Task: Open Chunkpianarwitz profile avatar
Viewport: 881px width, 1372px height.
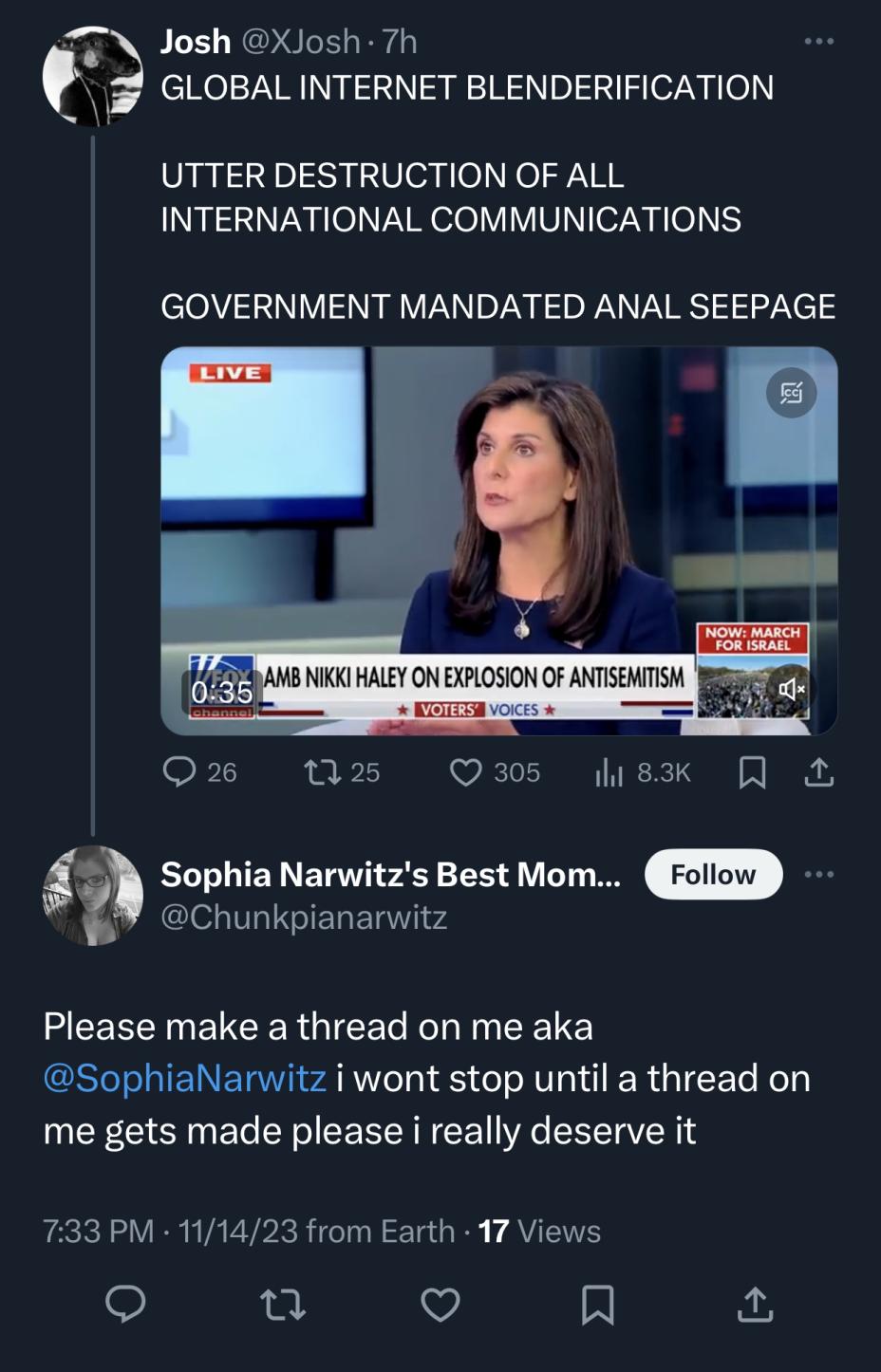Action: pos(92,895)
